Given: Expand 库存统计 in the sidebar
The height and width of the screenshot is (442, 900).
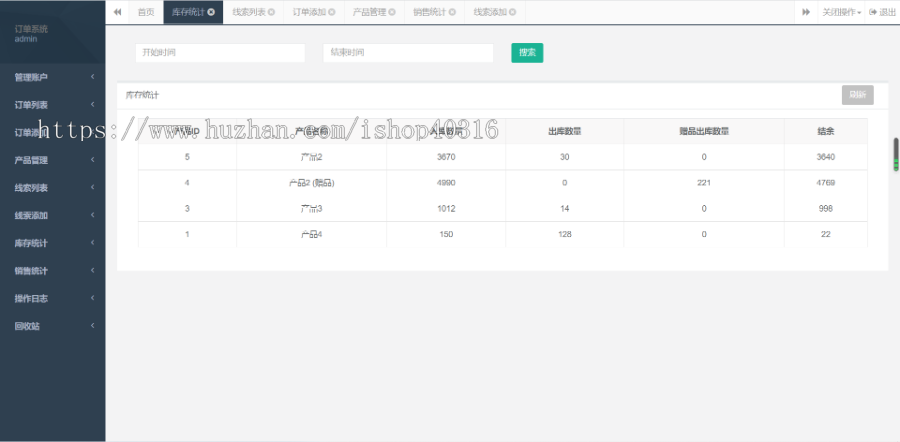Looking at the screenshot, I should click(x=53, y=243).
